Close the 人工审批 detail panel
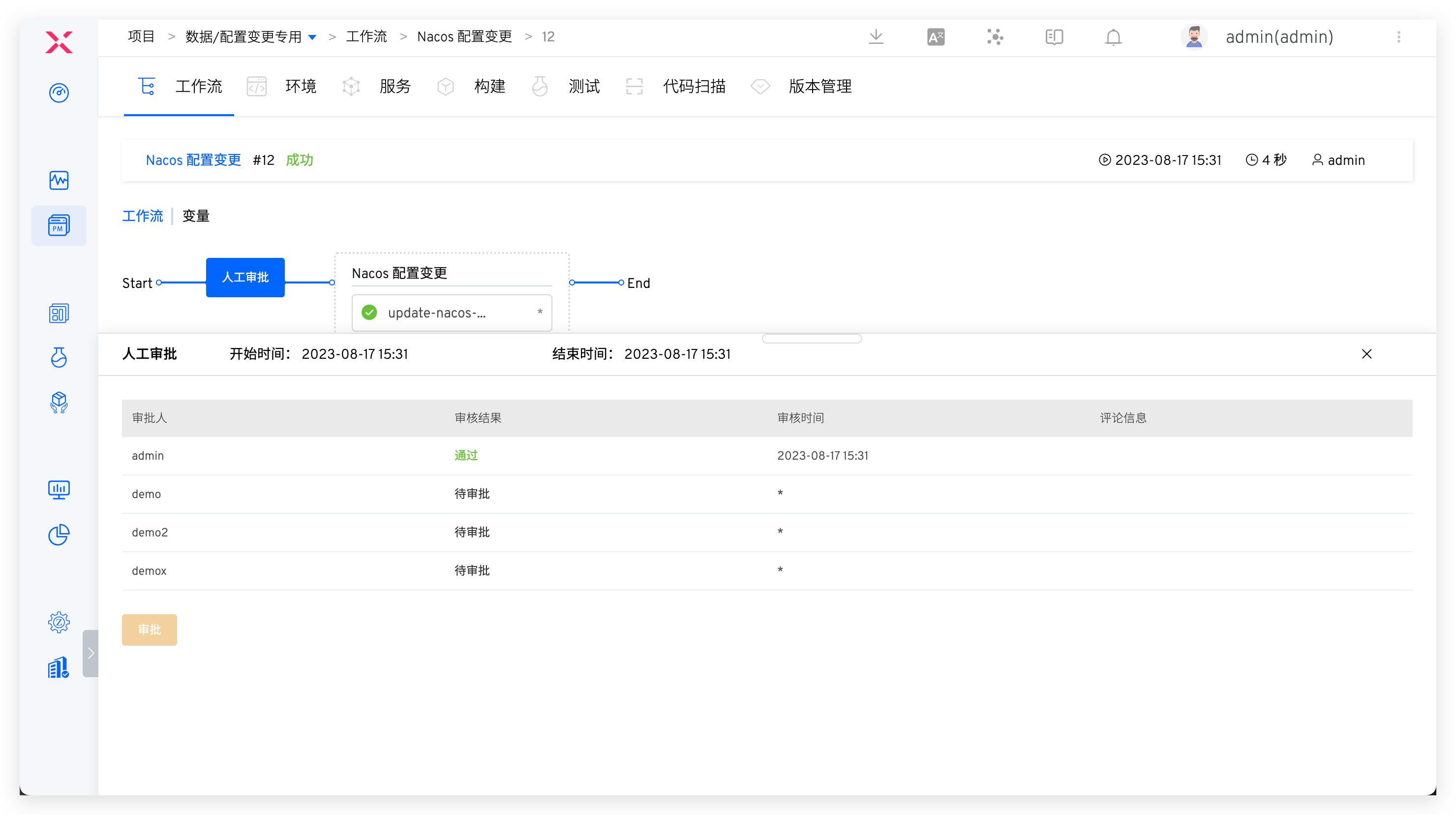This screenshot has height=815, width=1456. (x=1366, y=354)
